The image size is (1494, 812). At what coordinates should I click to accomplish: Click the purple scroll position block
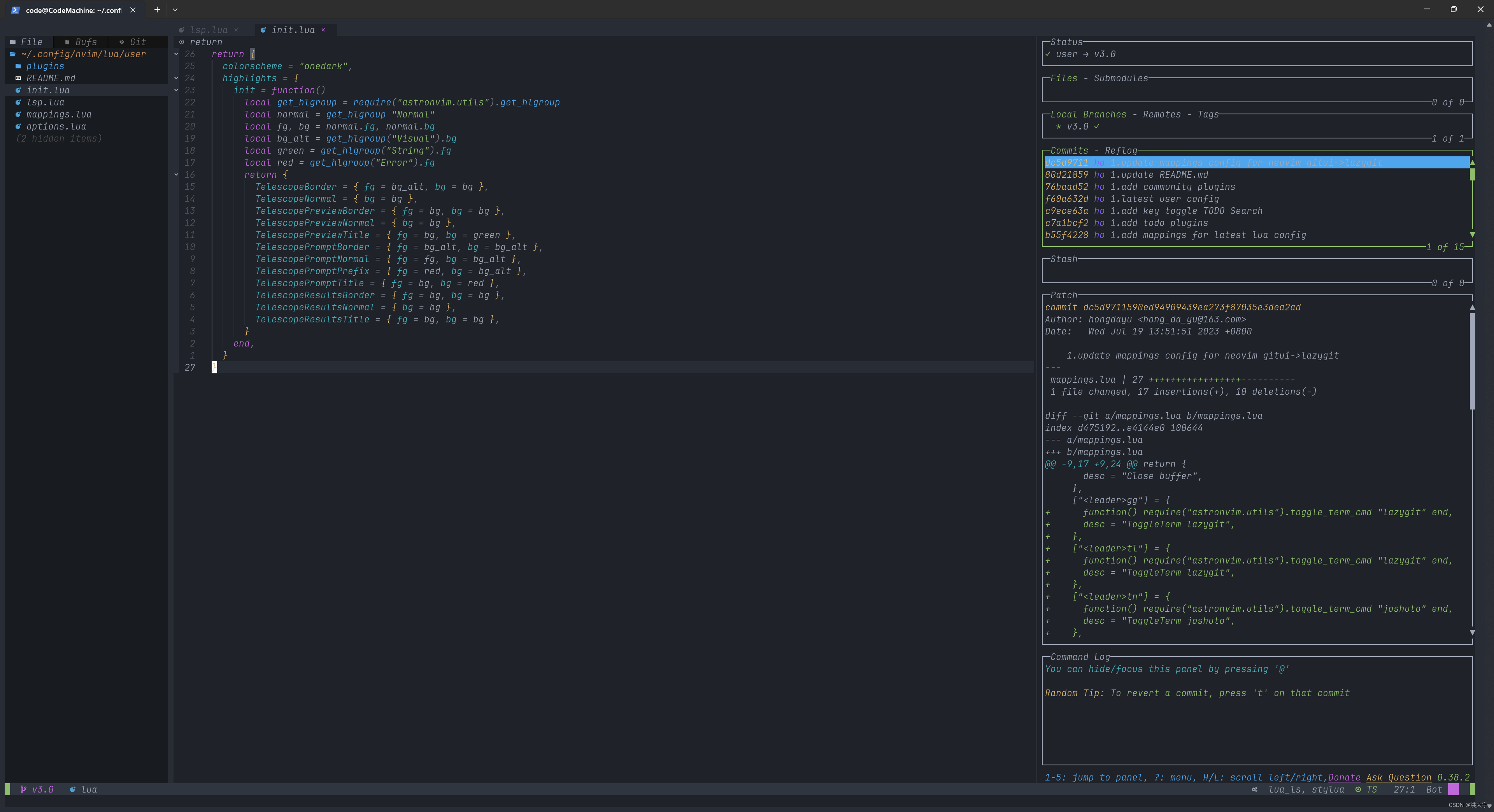click(x=1454, y=789)
